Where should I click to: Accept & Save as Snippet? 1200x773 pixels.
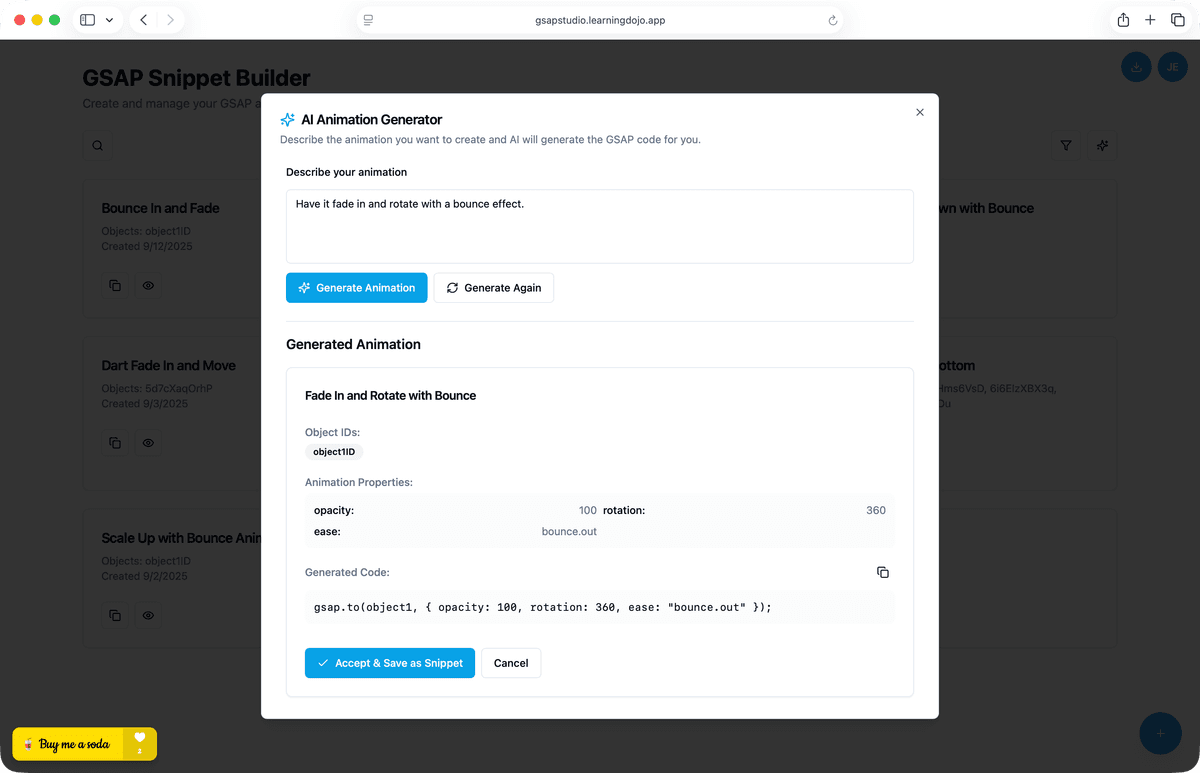coord(389,663)
